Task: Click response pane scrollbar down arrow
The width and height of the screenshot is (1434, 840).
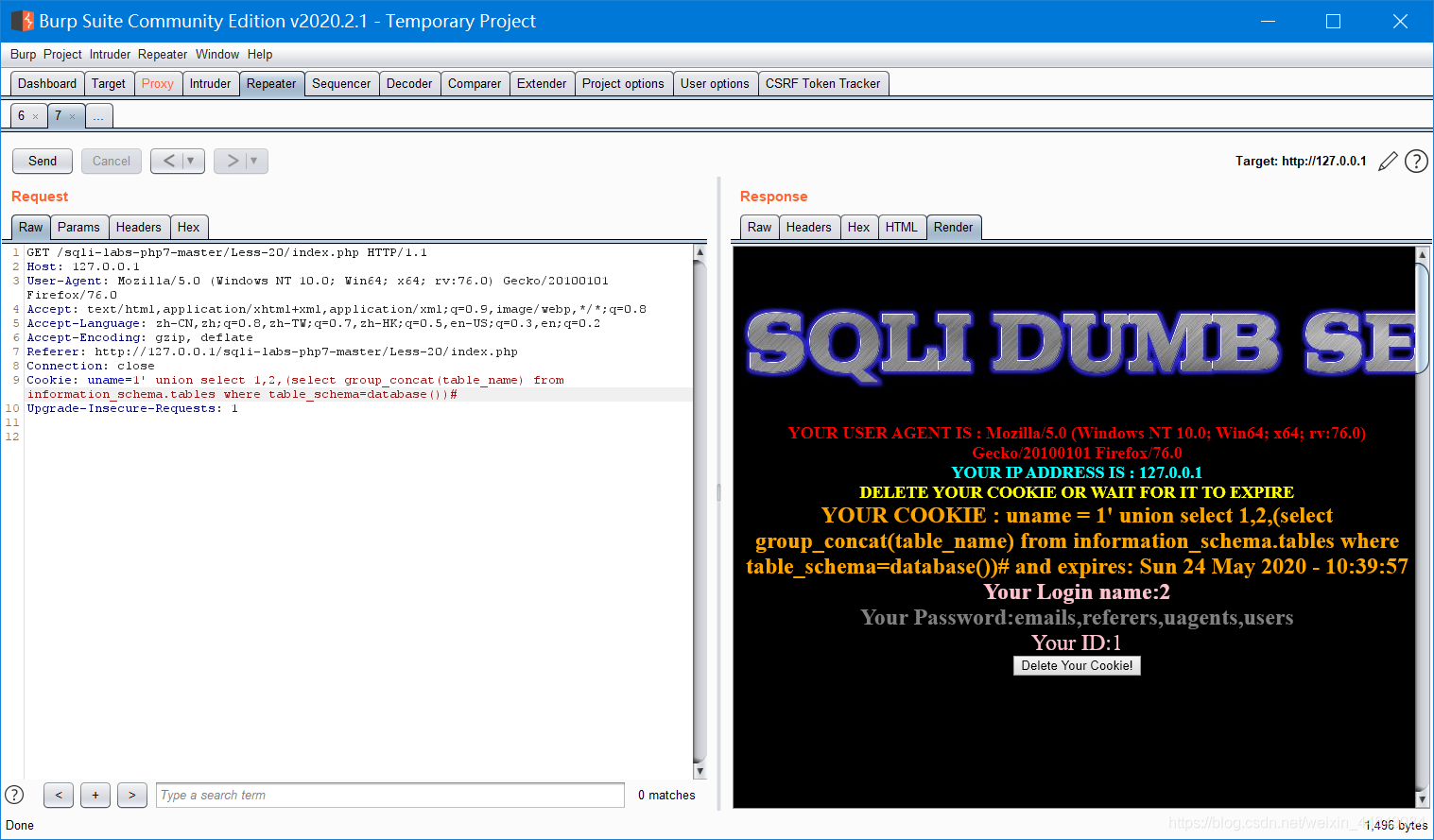Action: [x=1422, y=799]
